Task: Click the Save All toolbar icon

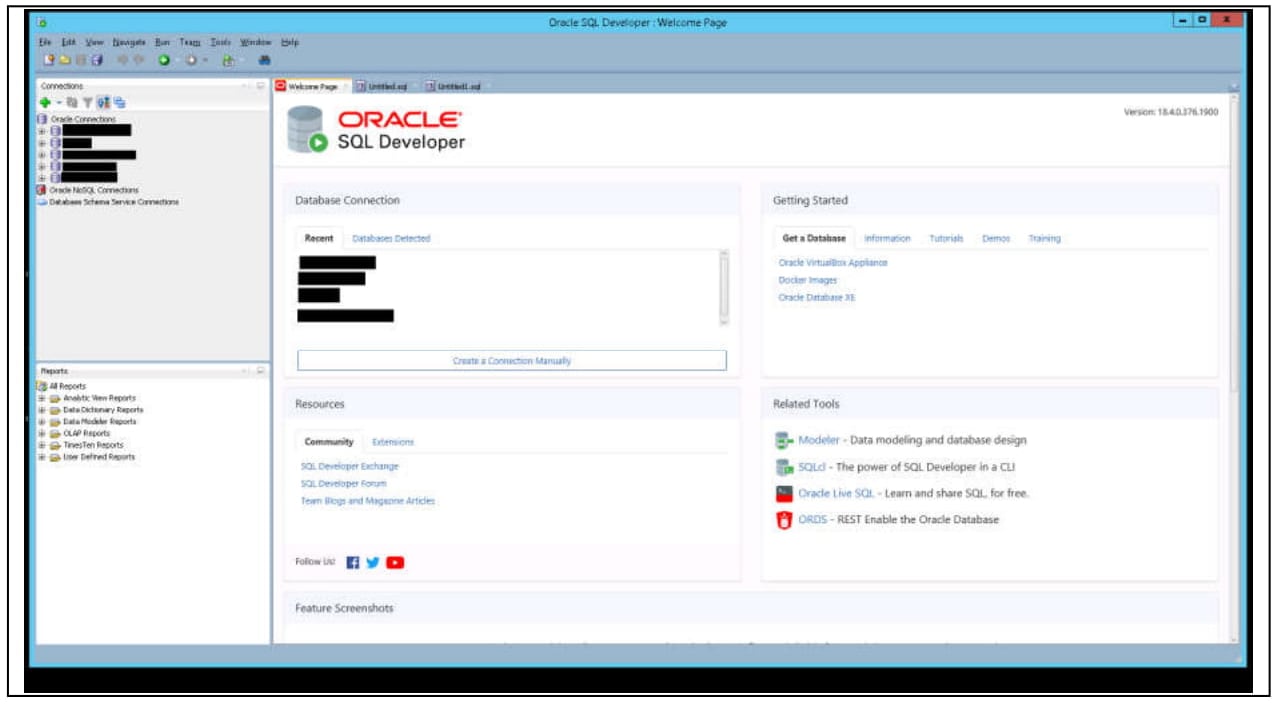Action: point(97,60)
